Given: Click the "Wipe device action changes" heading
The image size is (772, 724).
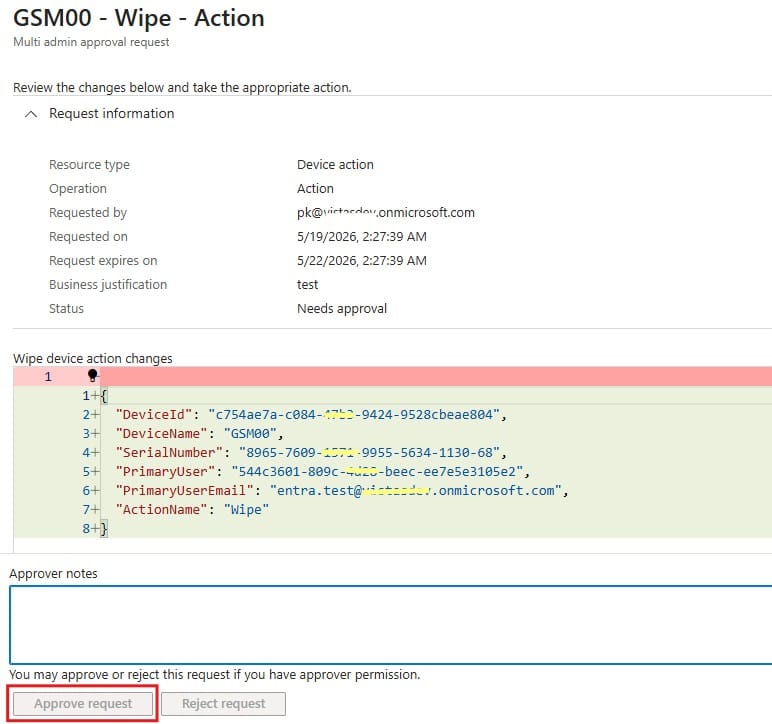Looking at the screenshot, I should tap(93, 358).
